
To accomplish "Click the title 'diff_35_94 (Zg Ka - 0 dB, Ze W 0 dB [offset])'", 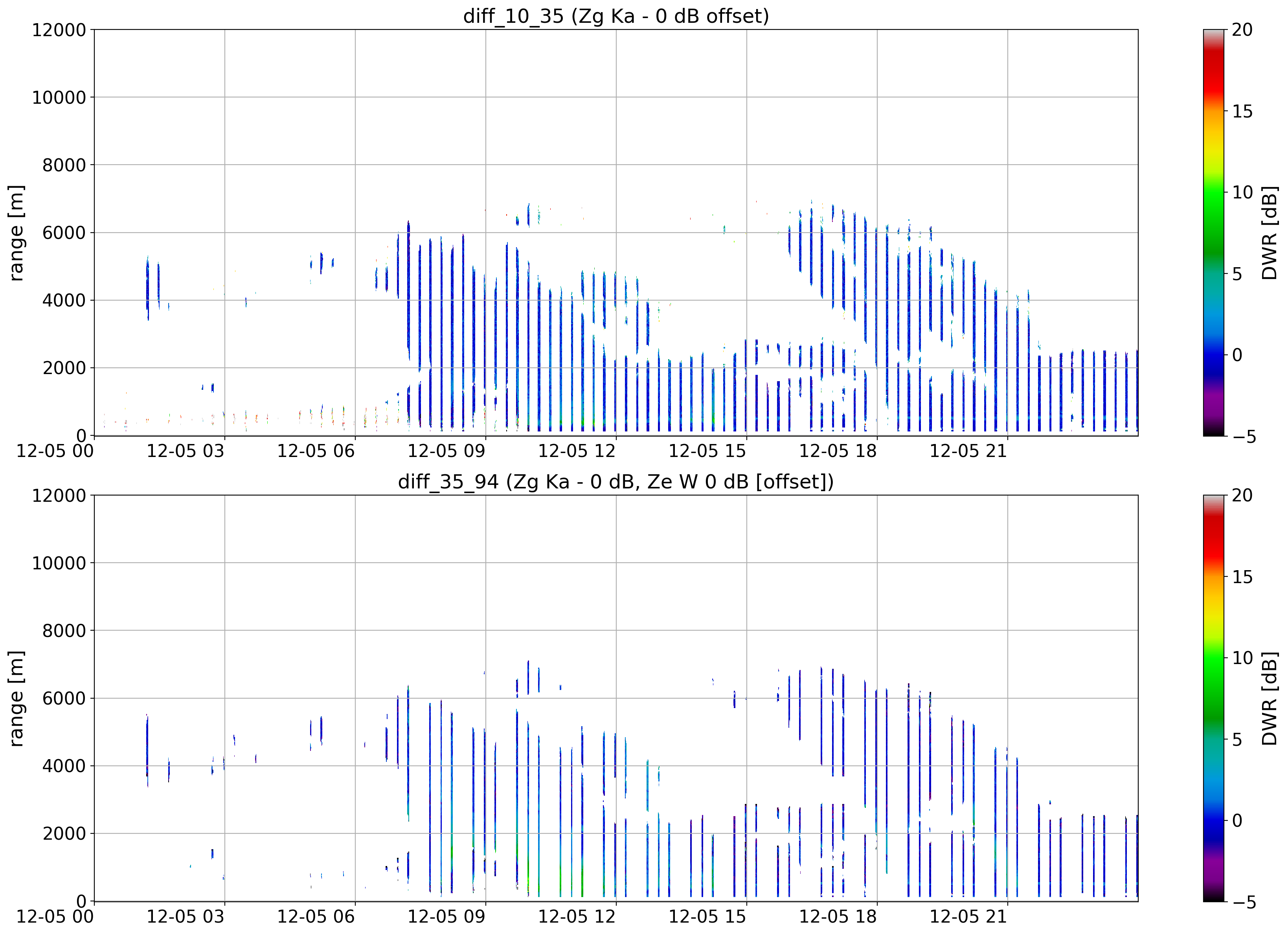I will pyautogui.click(x=616, y=481).
